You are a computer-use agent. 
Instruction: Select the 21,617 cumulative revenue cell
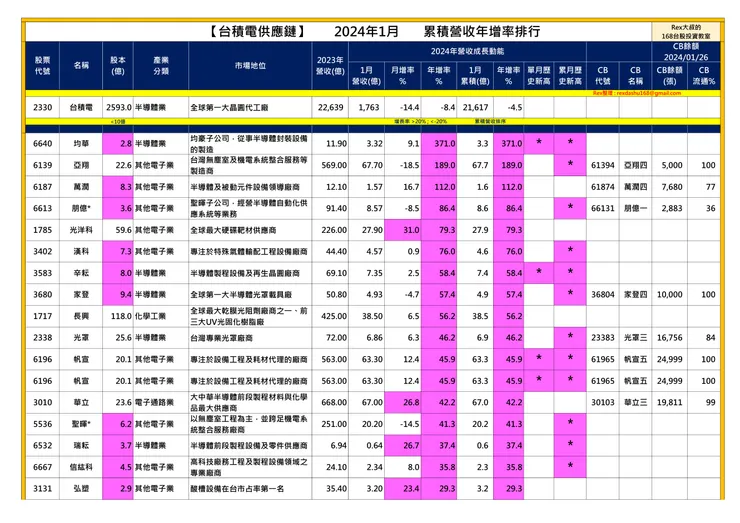[x=475, y=108]
